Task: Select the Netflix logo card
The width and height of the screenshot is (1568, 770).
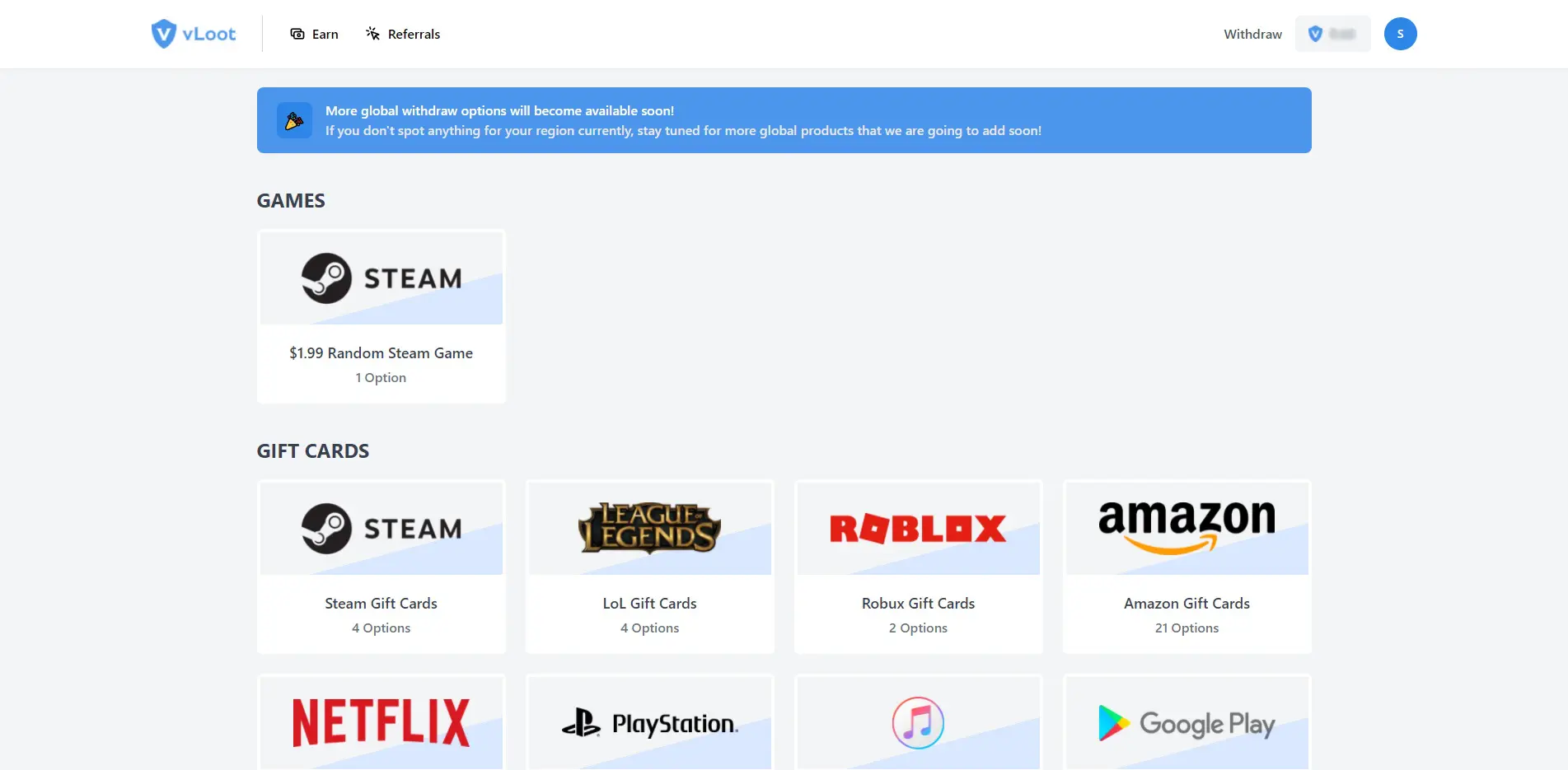Action: [x=381, y=722]
